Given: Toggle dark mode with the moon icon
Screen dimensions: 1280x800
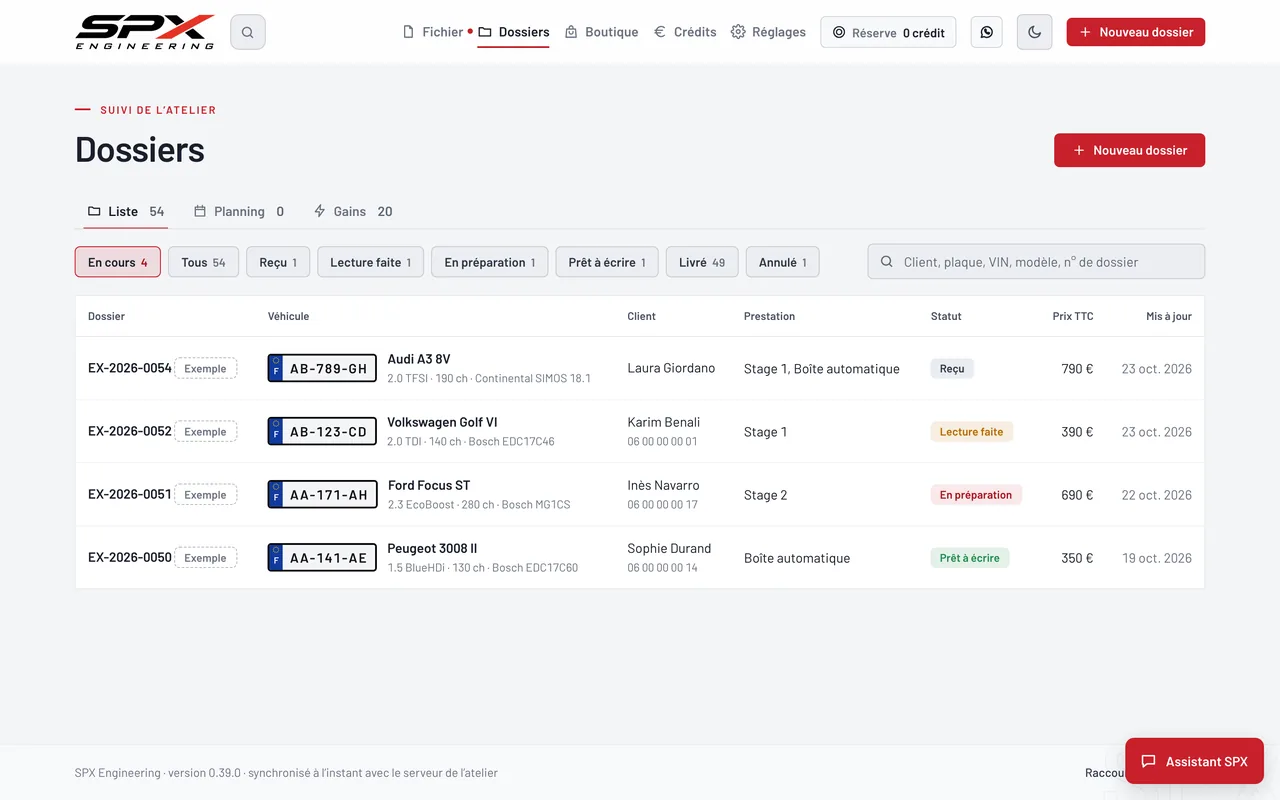Looking at the screenshot, I should tap(1035, 32).
